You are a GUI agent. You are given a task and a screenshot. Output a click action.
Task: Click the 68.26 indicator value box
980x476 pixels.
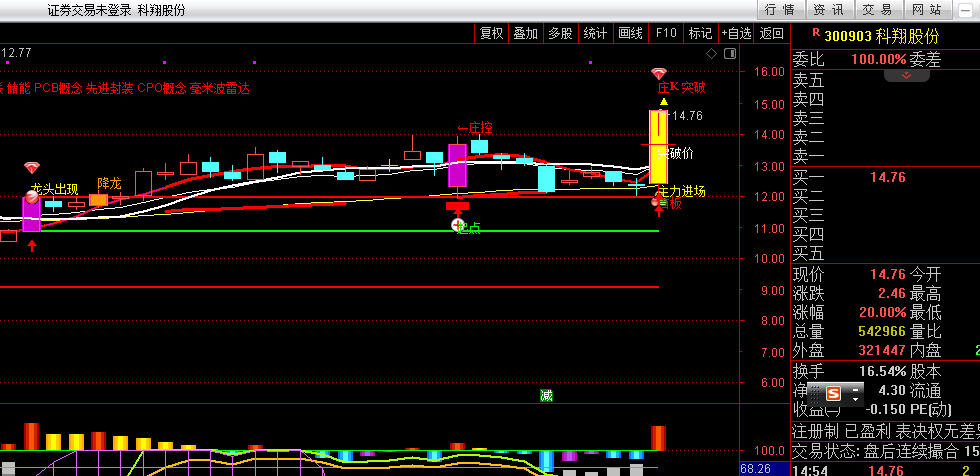756,468
